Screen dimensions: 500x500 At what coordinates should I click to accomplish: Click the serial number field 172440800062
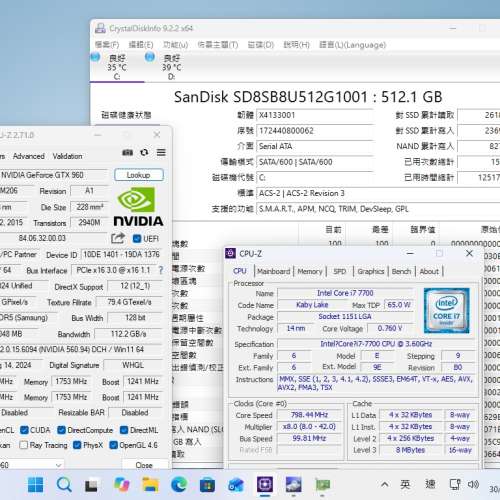click(315, 131)
